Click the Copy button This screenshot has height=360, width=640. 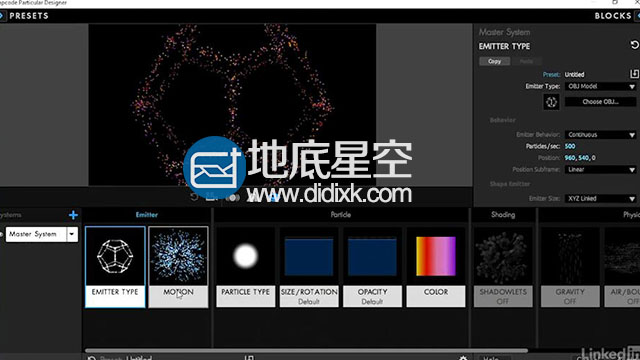pyautogui.click(x=494, y=61)
